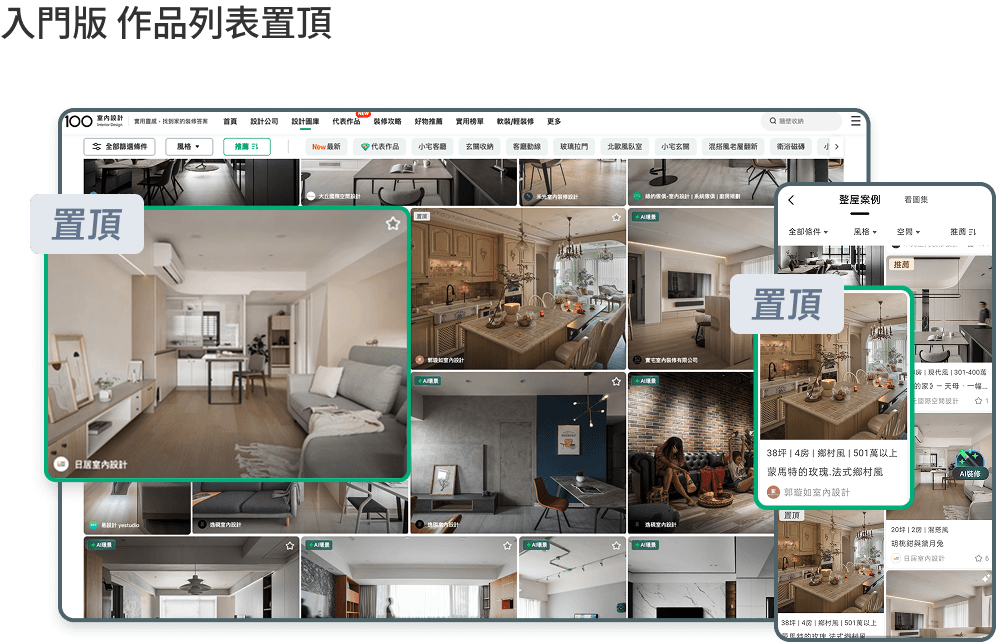Toggle the 代表作品 filter chip
This screenshot has height=642, width=996.
point(380,147)
